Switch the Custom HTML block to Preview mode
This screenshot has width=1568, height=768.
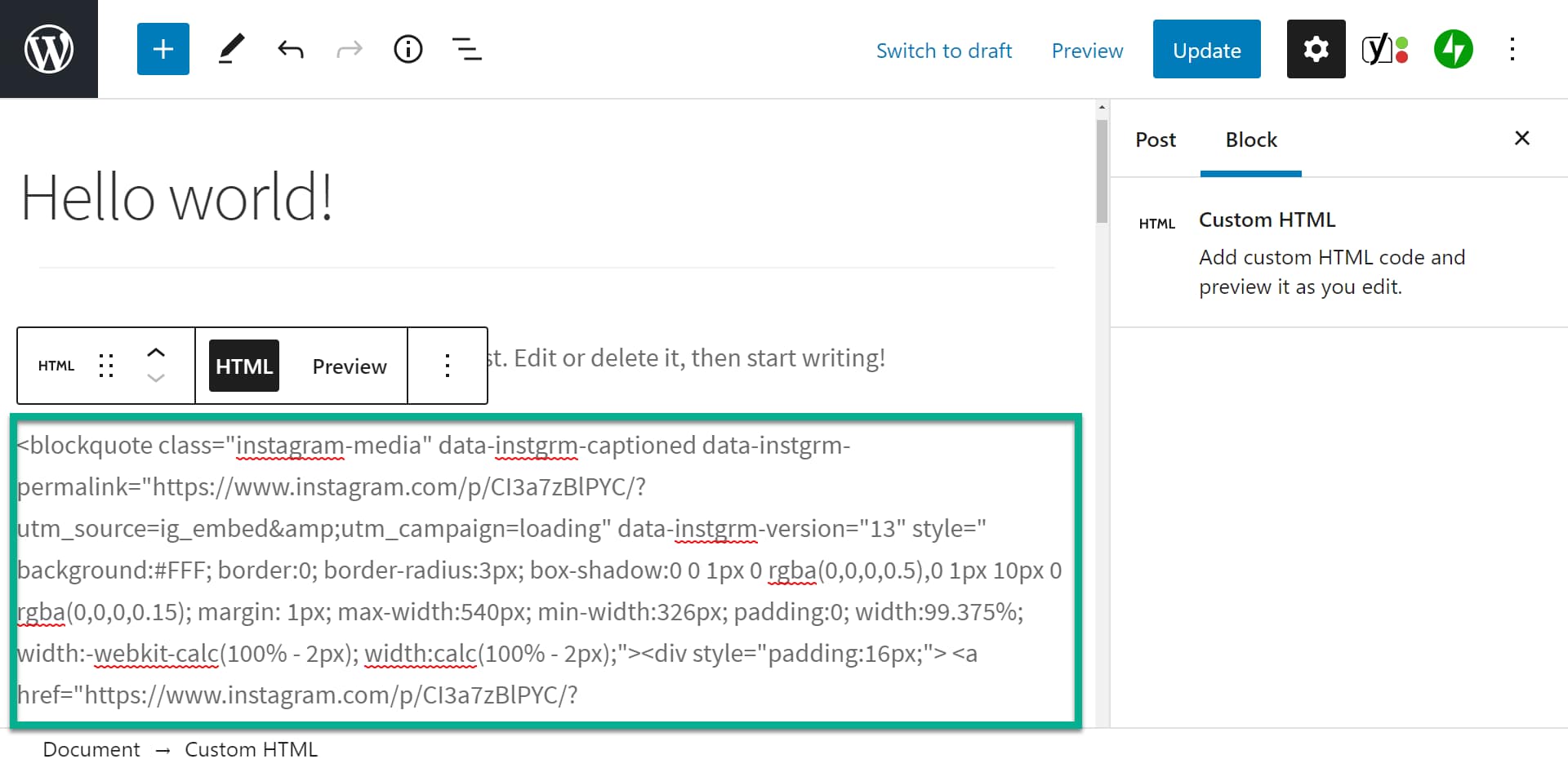coord(349,366)
